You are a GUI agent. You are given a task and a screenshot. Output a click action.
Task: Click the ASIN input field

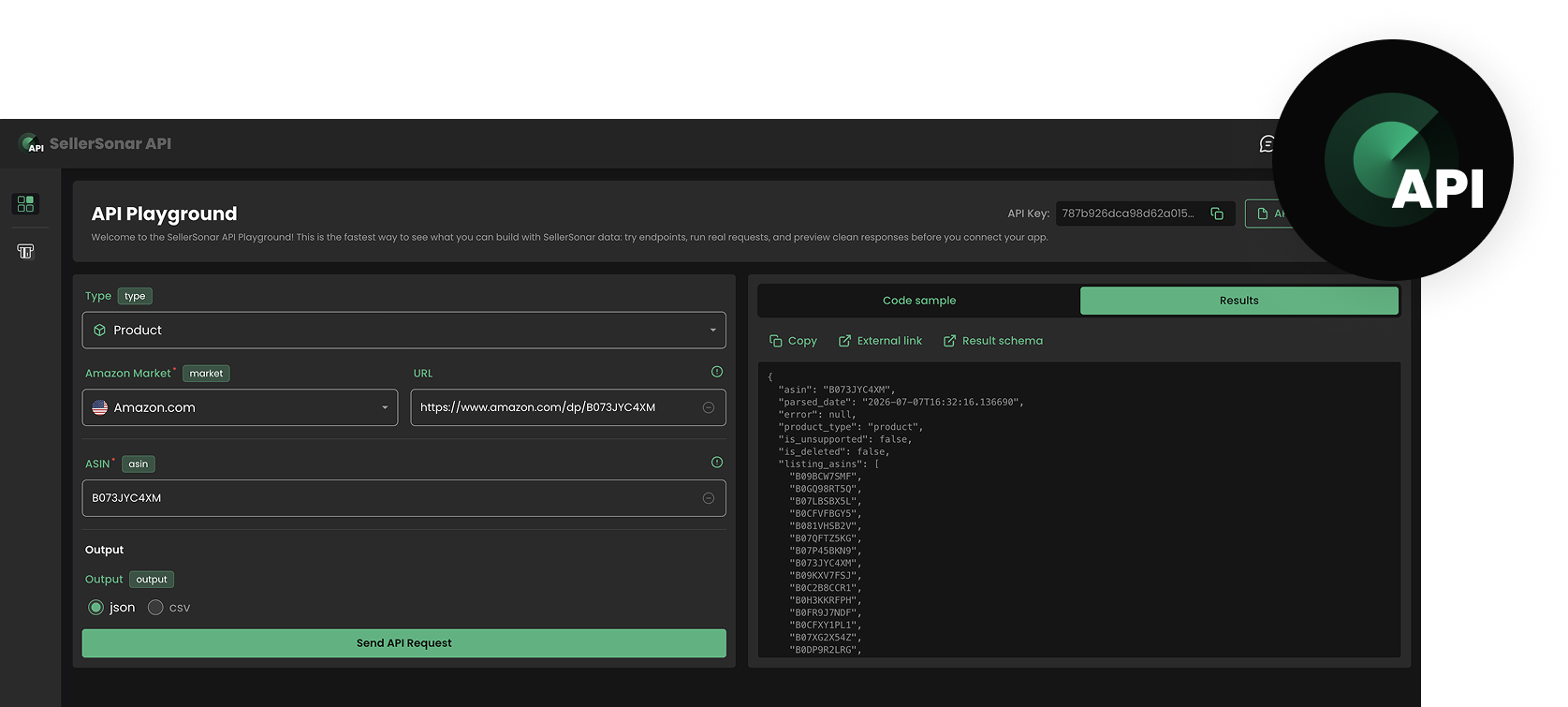(x=404, y=498)
